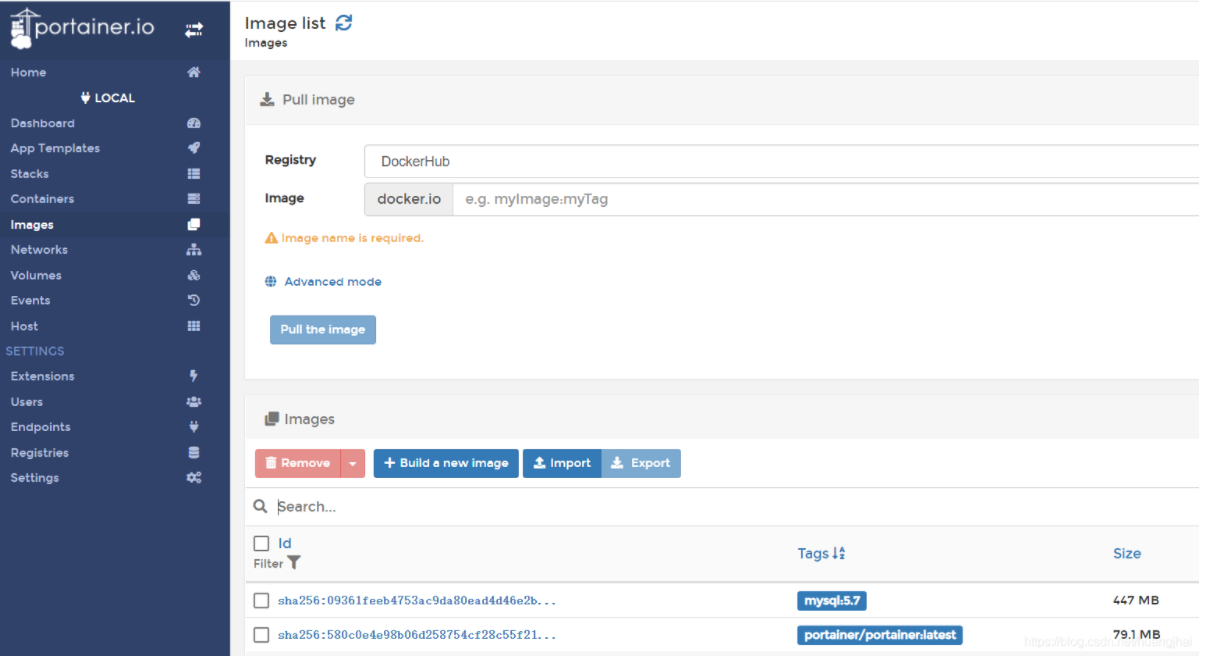Open the portainer image sha256:580c0e4e link
This screenshot has height=658, width=1208.
click(x=417, y=635)
